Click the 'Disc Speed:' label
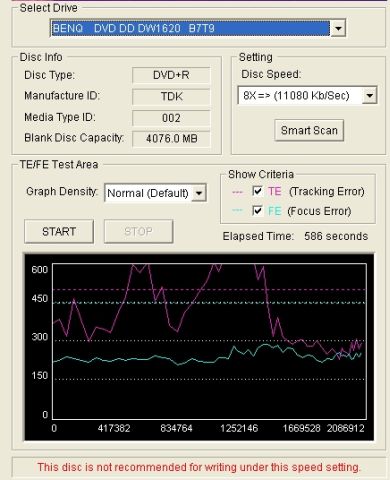 [x=271, y=74]
